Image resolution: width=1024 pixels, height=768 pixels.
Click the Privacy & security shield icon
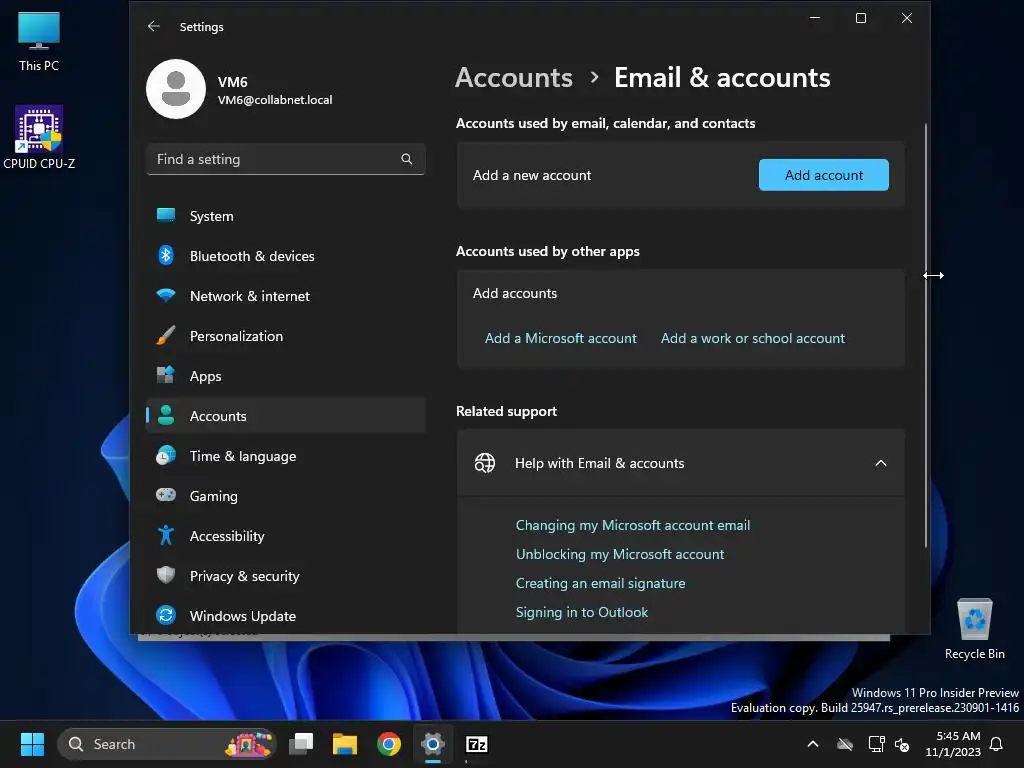click(166, 575)
